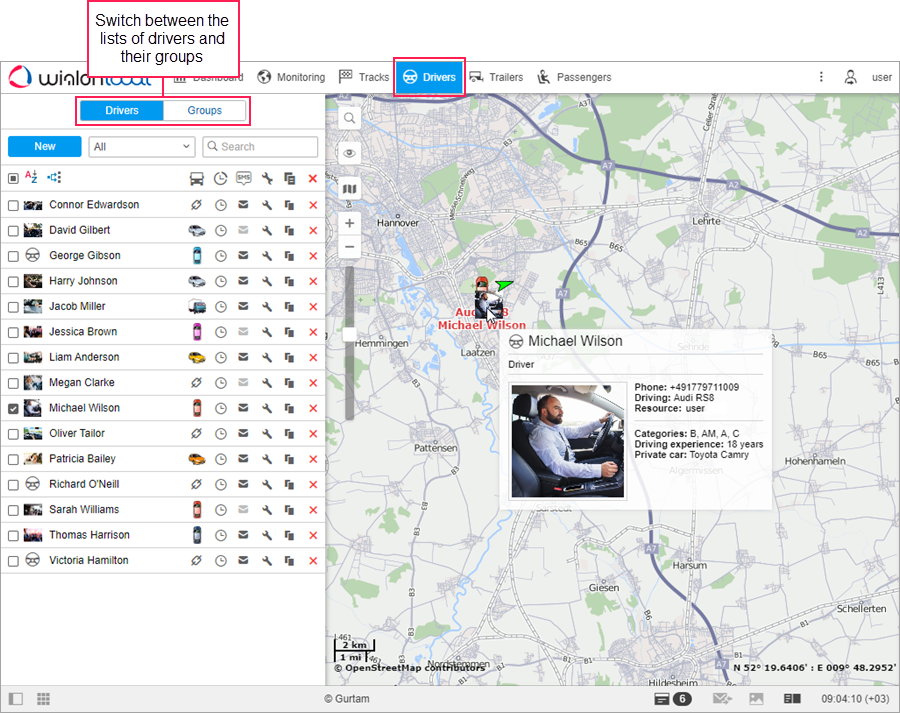This screenshot has height=713, width=900.
Task: Click Jessica Brown's bound unit icon
Action: 197,332
